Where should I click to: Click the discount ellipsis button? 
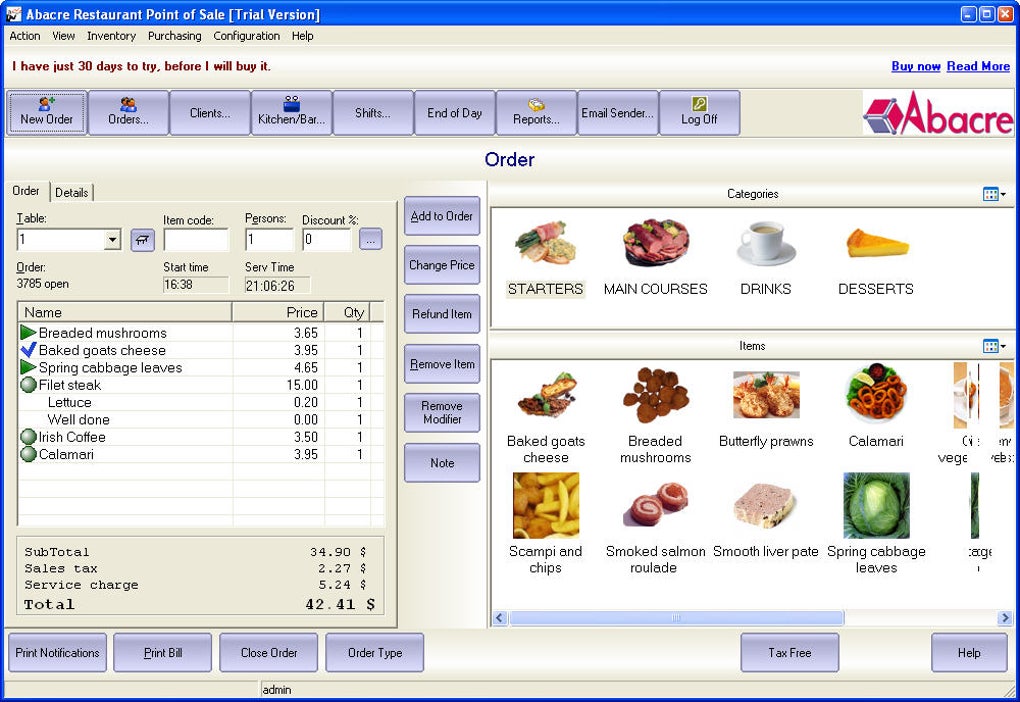[370, 240]
